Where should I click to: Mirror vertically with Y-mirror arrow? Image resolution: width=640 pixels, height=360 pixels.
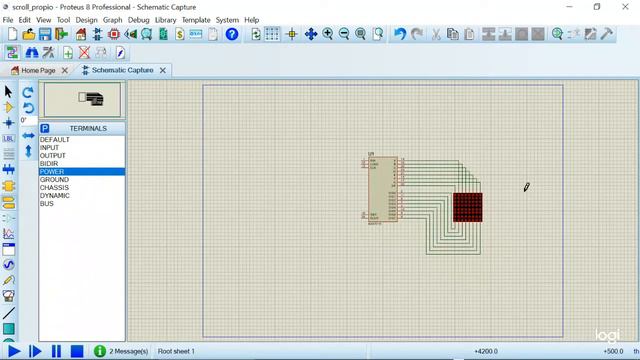[x=28, y=151]
